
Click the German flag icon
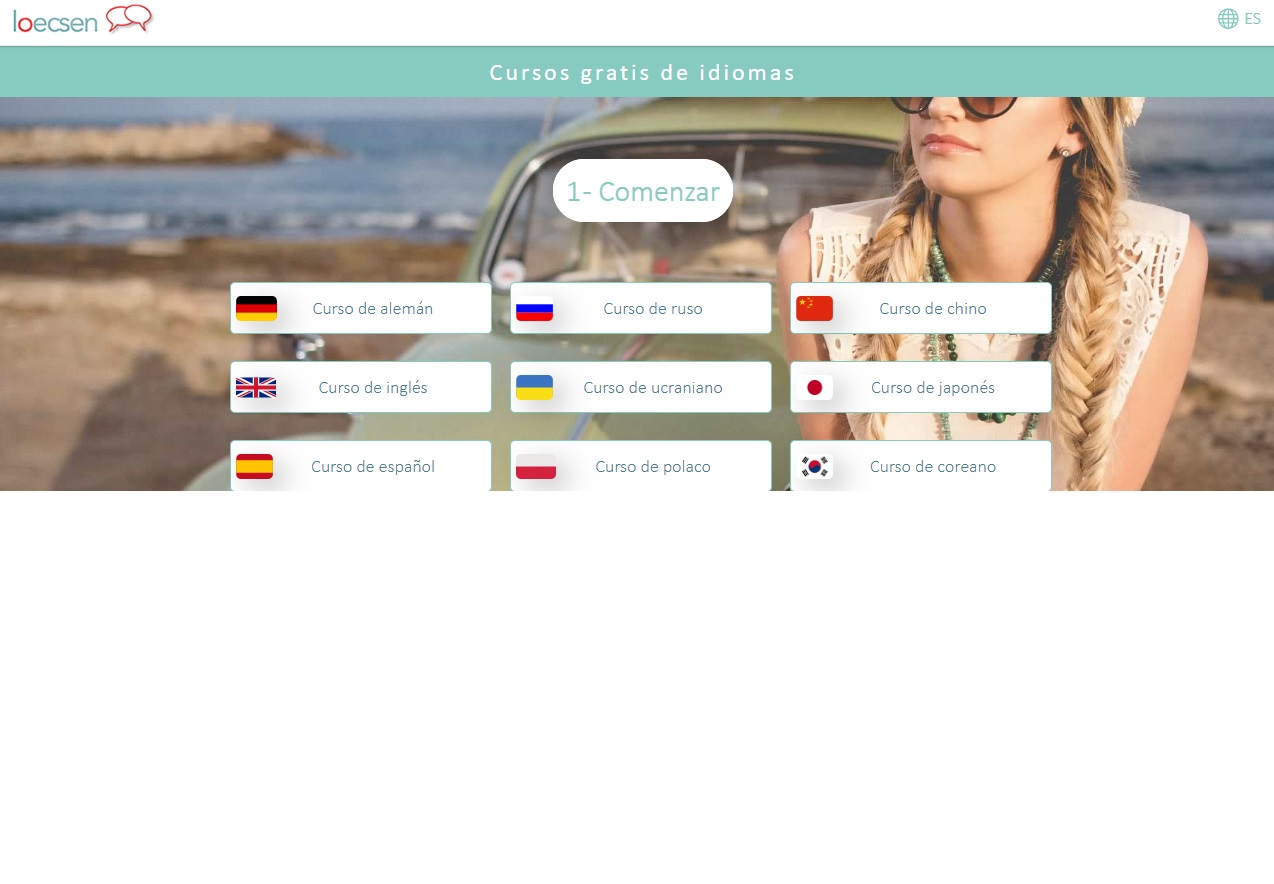[256, 309]
